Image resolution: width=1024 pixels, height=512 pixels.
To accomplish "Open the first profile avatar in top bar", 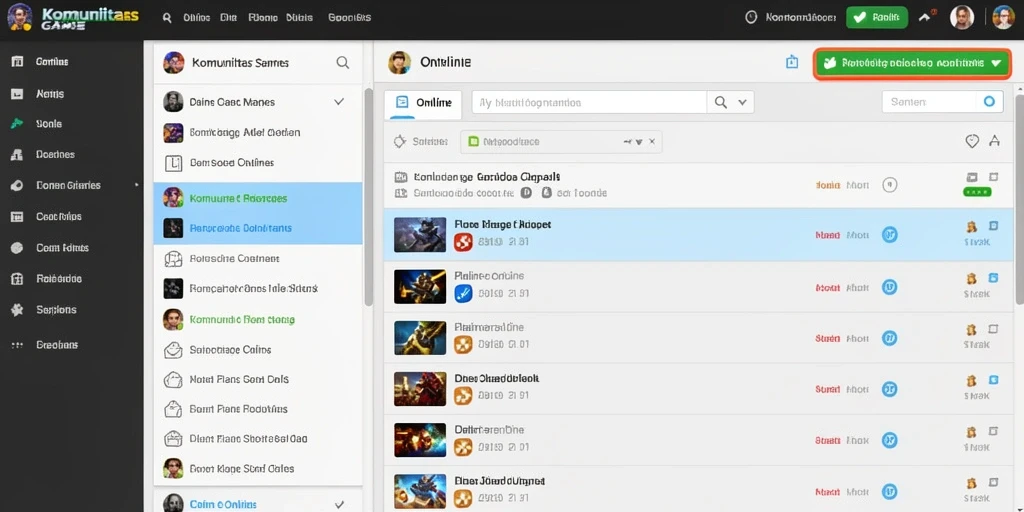I will 962,18.
